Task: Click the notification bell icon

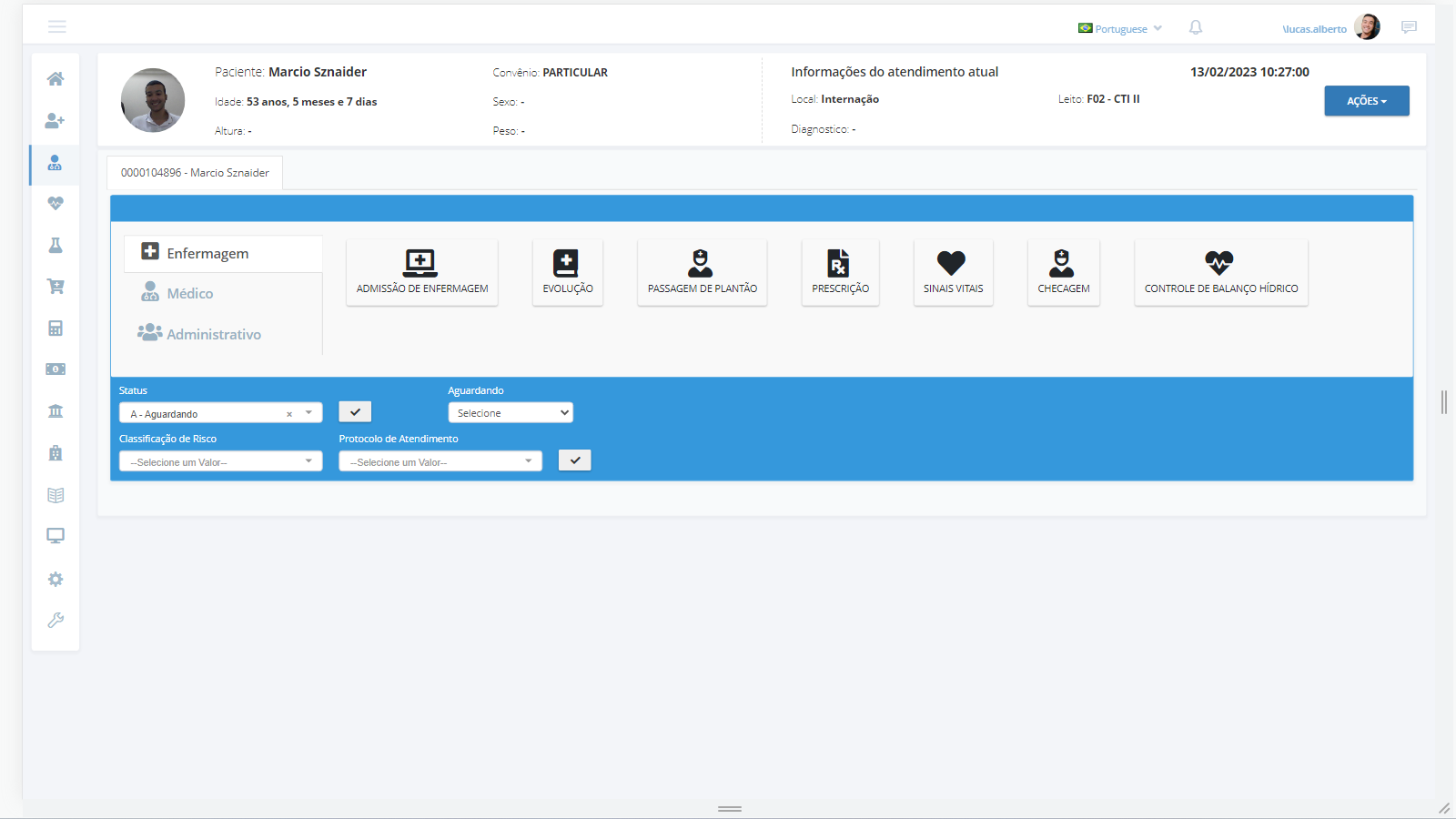Action: pos(1196,28)
